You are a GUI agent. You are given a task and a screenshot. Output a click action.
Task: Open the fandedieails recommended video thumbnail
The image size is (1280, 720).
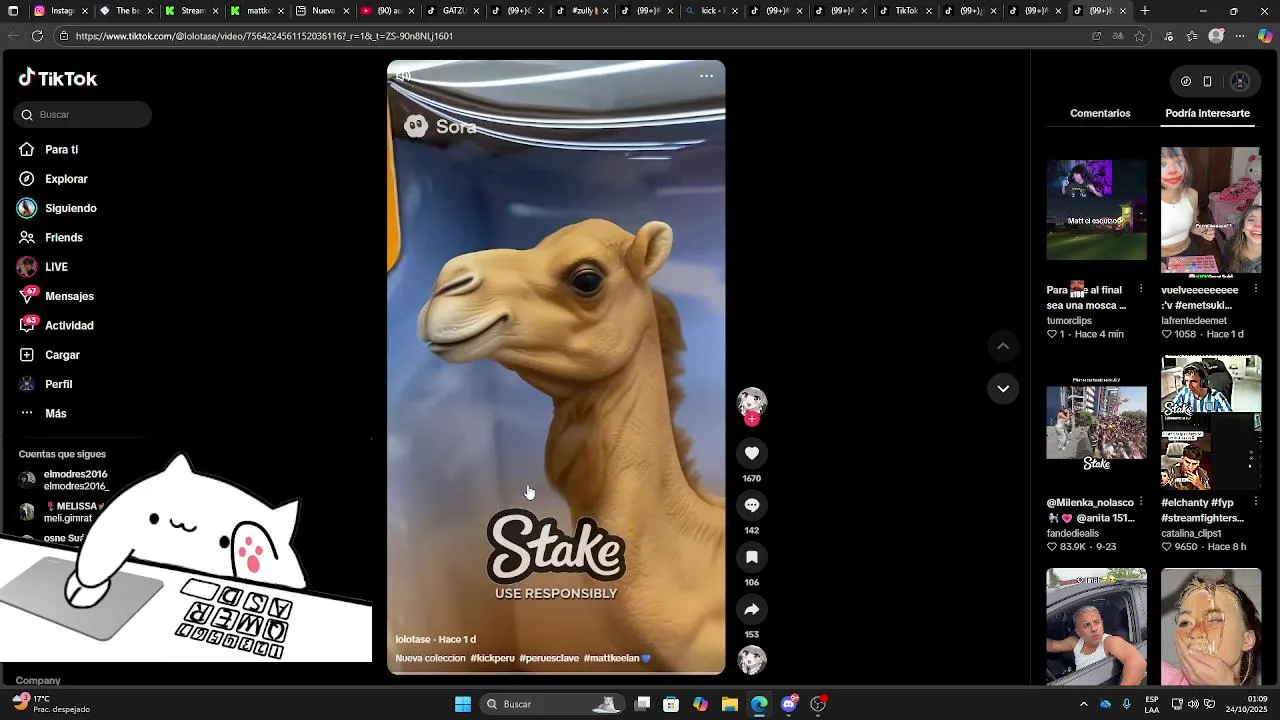point(1097,422)
